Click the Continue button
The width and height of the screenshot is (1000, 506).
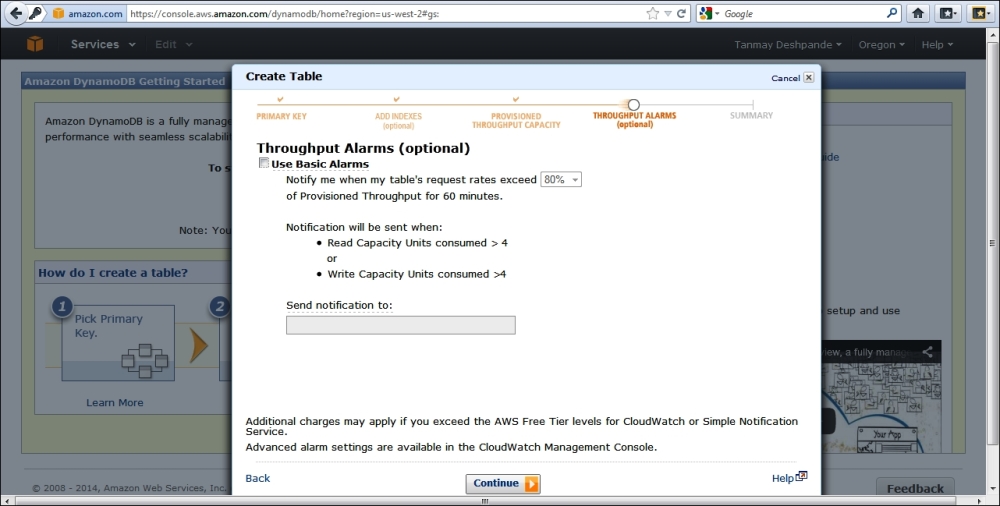click(x=503, y=484)
